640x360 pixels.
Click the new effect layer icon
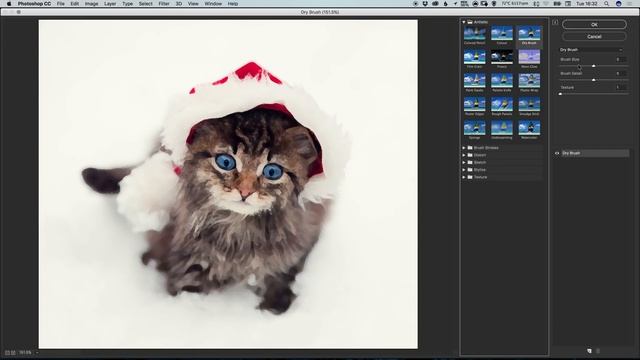point(589,351)
